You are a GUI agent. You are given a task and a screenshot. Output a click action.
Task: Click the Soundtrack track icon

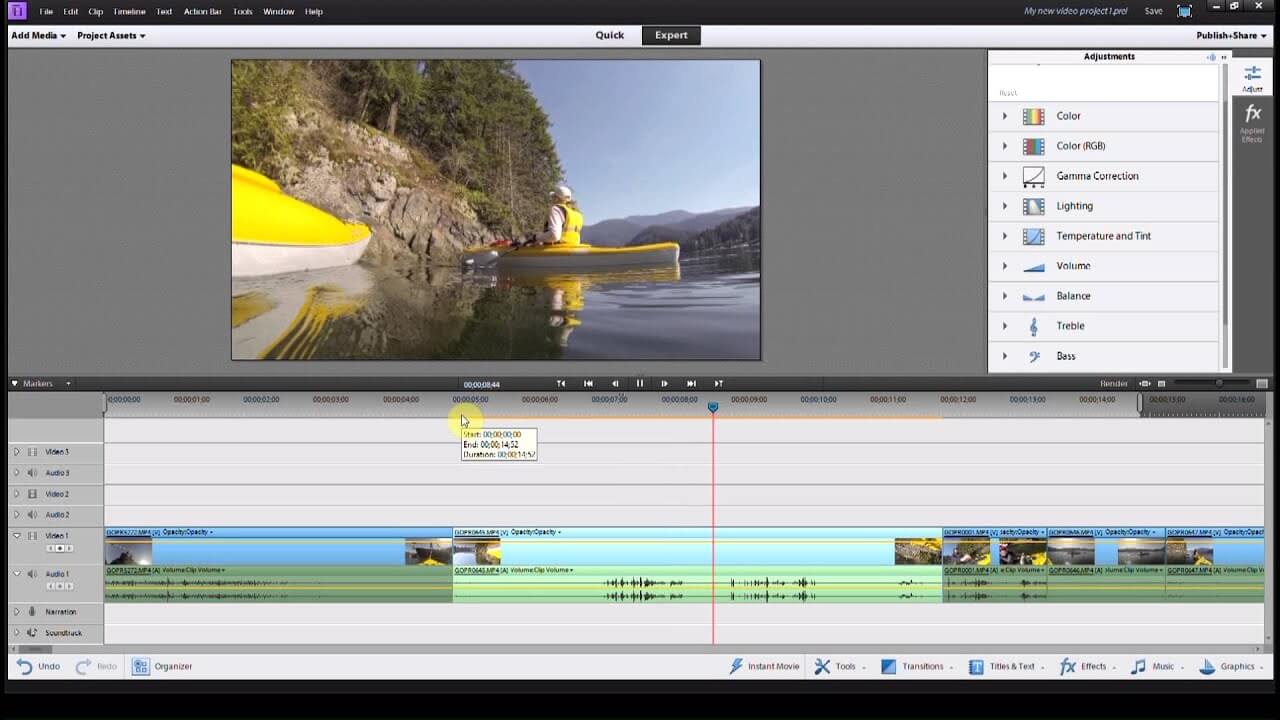coord(32,633)
